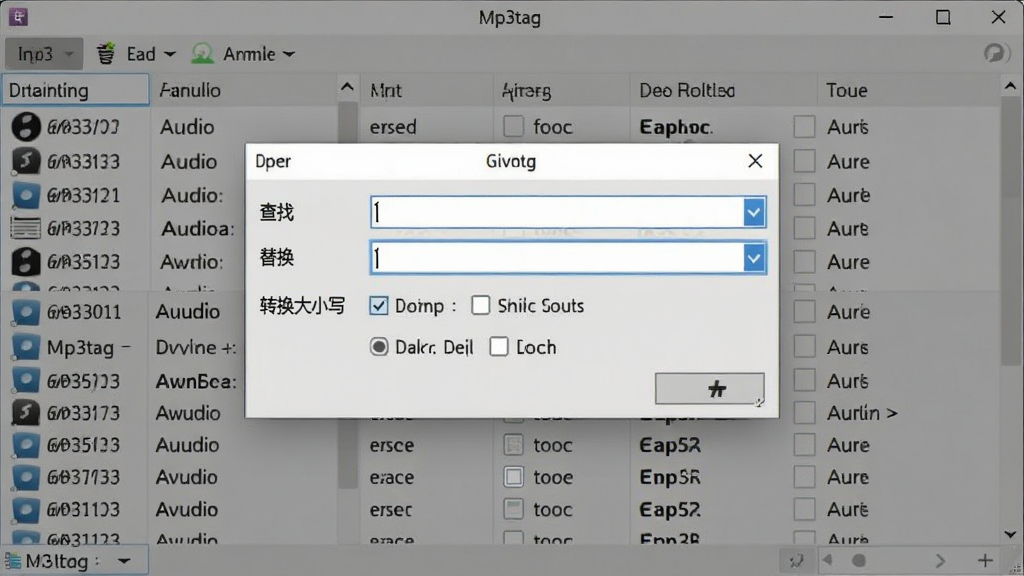Select the EnpSR cell
The width and height of the screenshot is (1024, 576).
click(x=669, y=477)
